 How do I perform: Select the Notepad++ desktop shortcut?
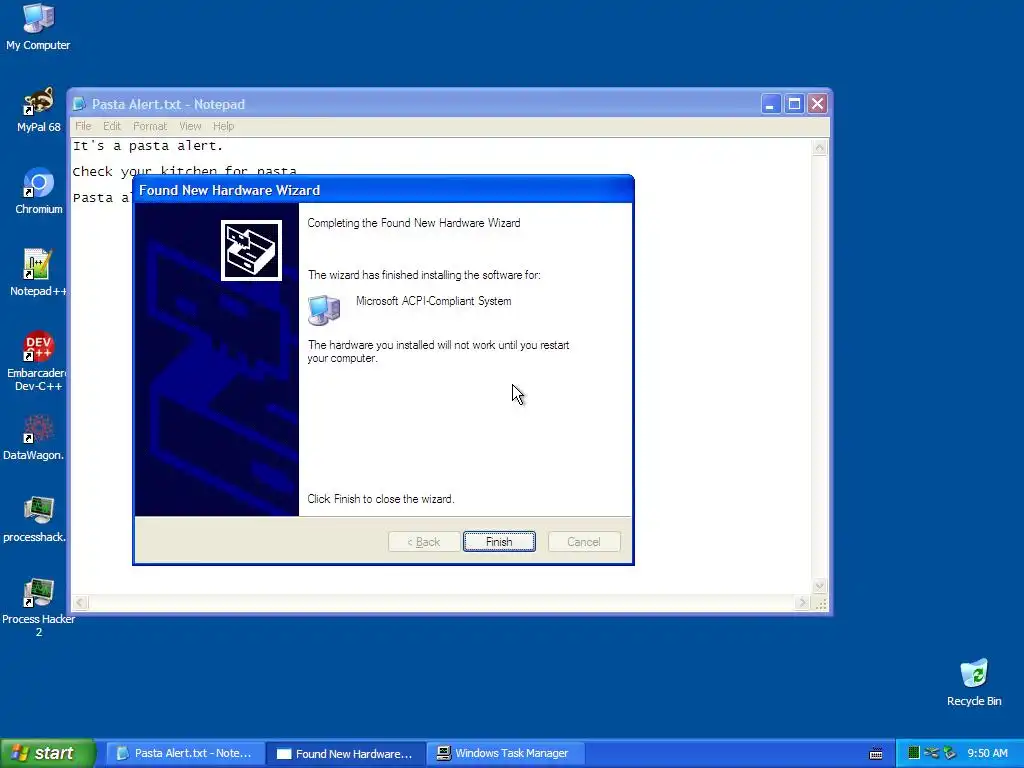tap(38, 273)
